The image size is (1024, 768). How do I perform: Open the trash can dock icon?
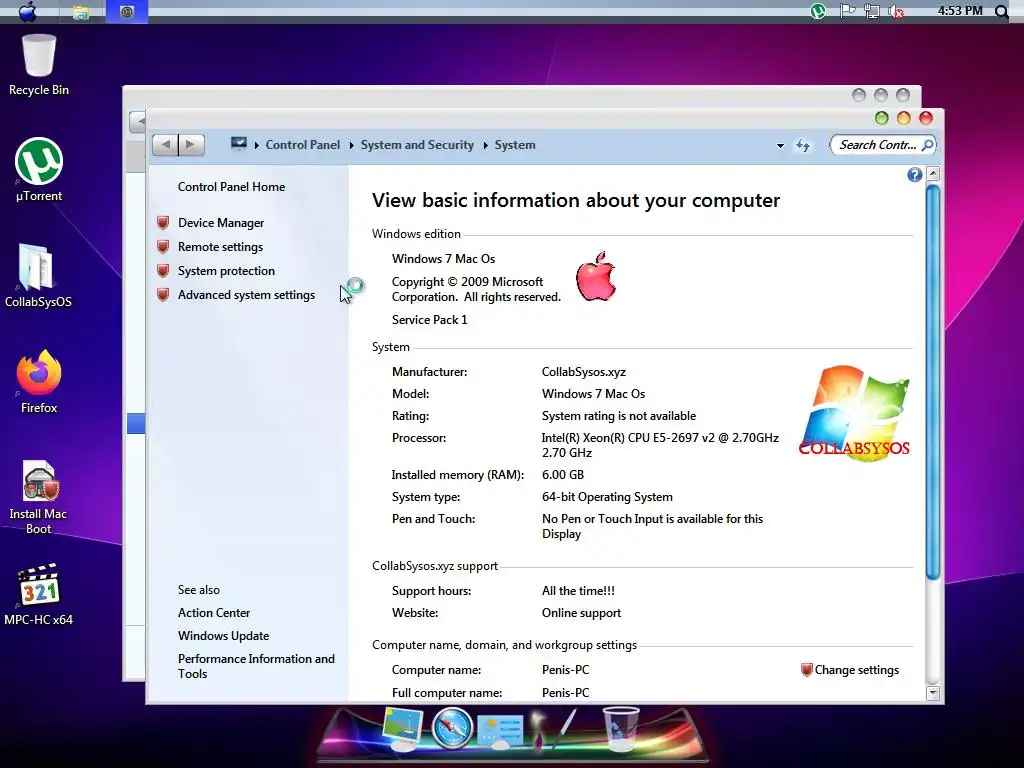click(620, 727)
